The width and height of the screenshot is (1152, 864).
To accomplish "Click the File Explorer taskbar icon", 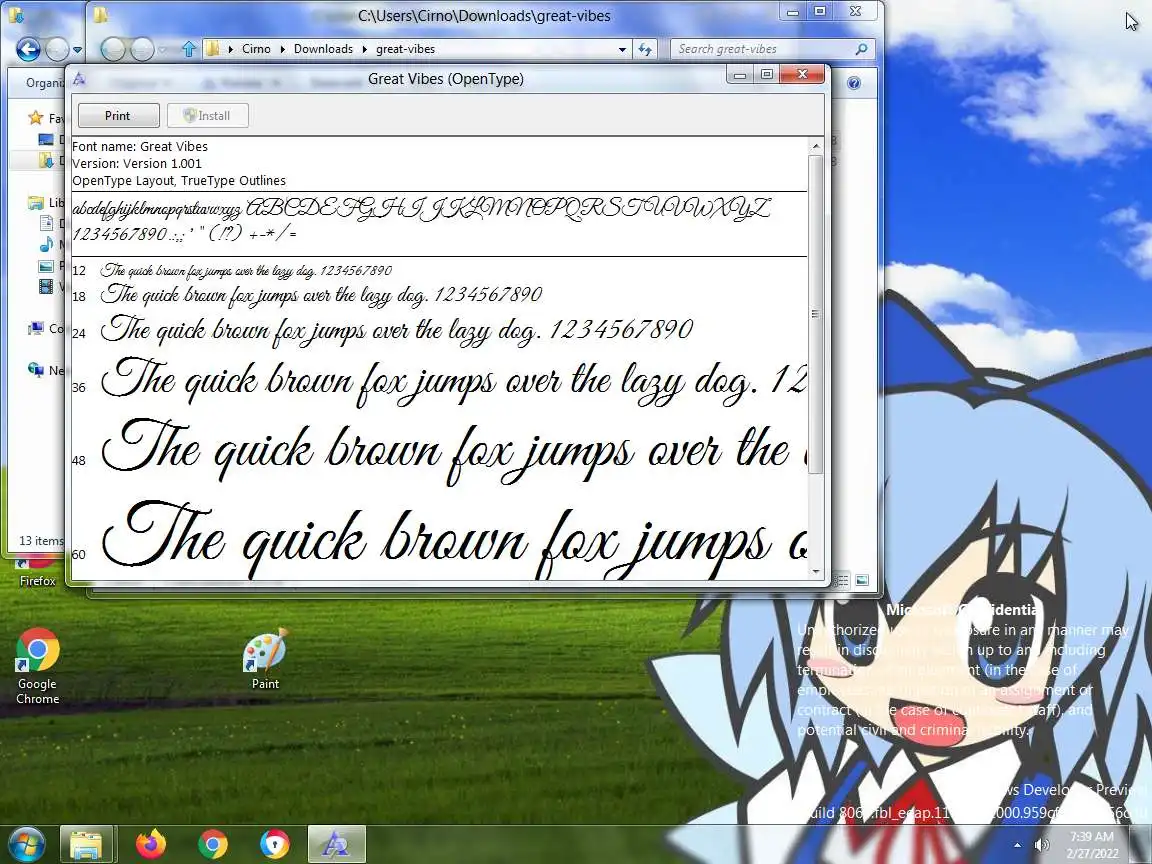I will [x=87, y=844].
